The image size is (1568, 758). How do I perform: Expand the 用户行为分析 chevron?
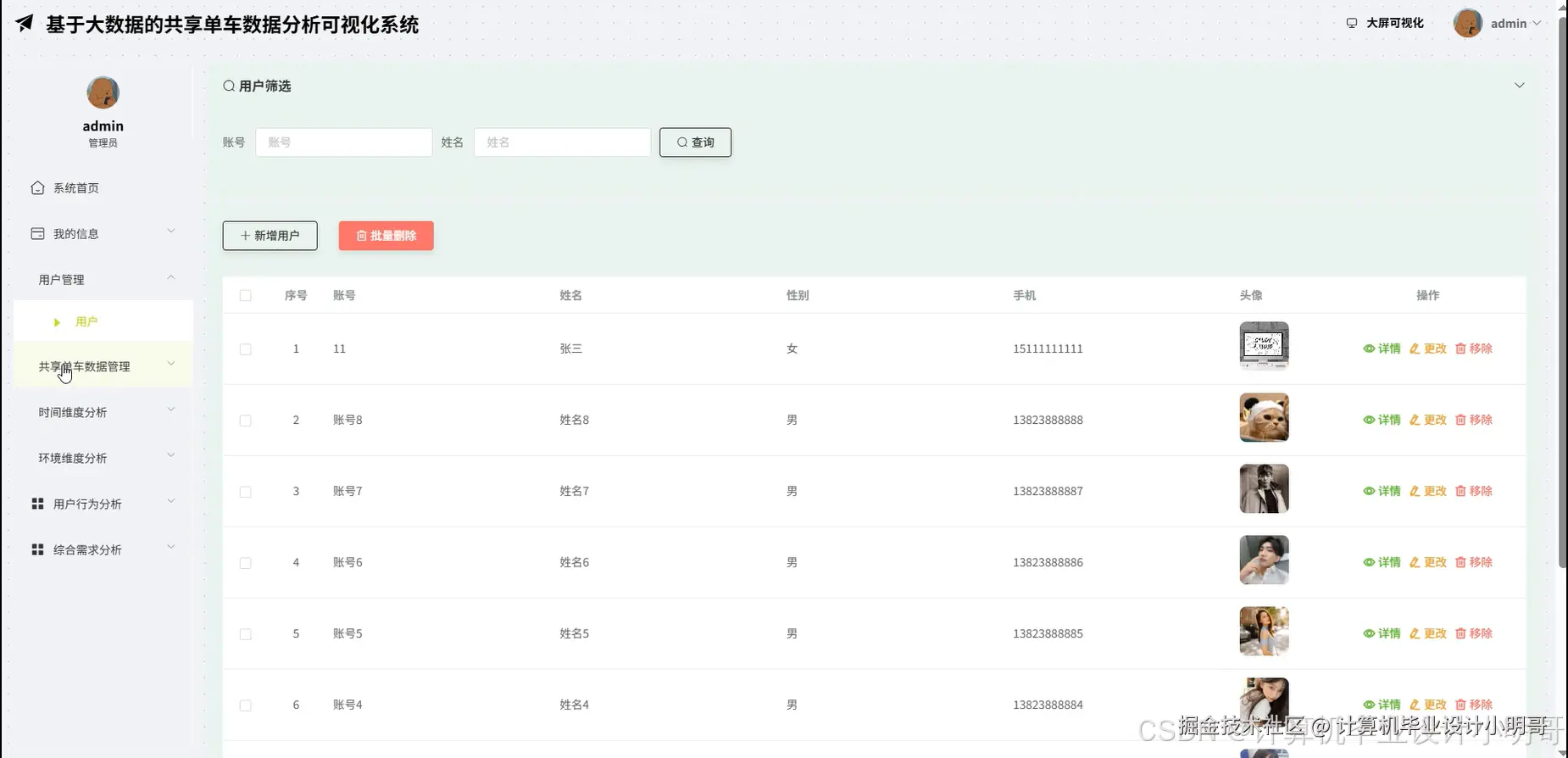click(x=170, y=501)
